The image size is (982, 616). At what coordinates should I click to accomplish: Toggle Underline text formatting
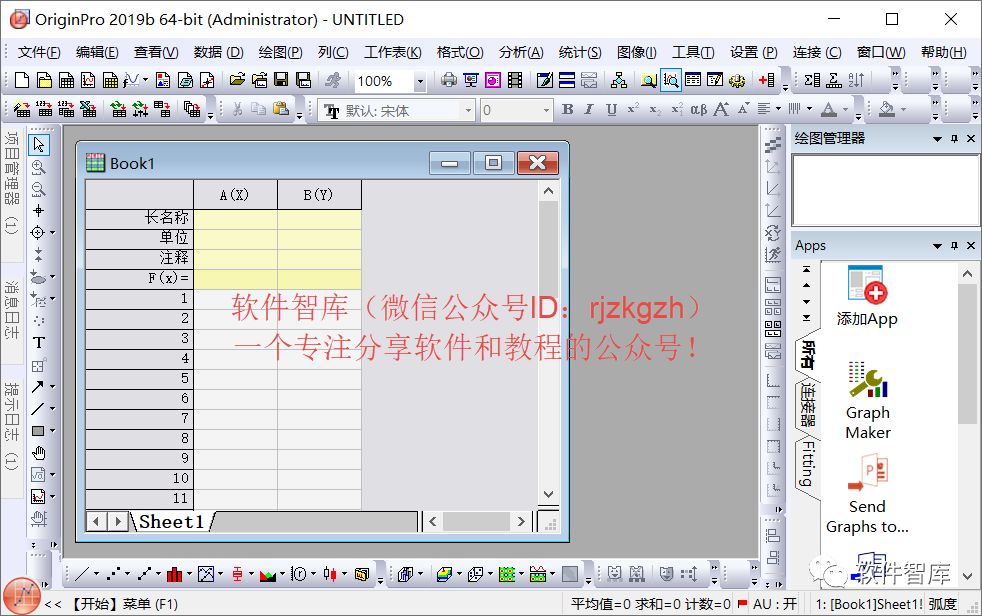tap(611, 109)
